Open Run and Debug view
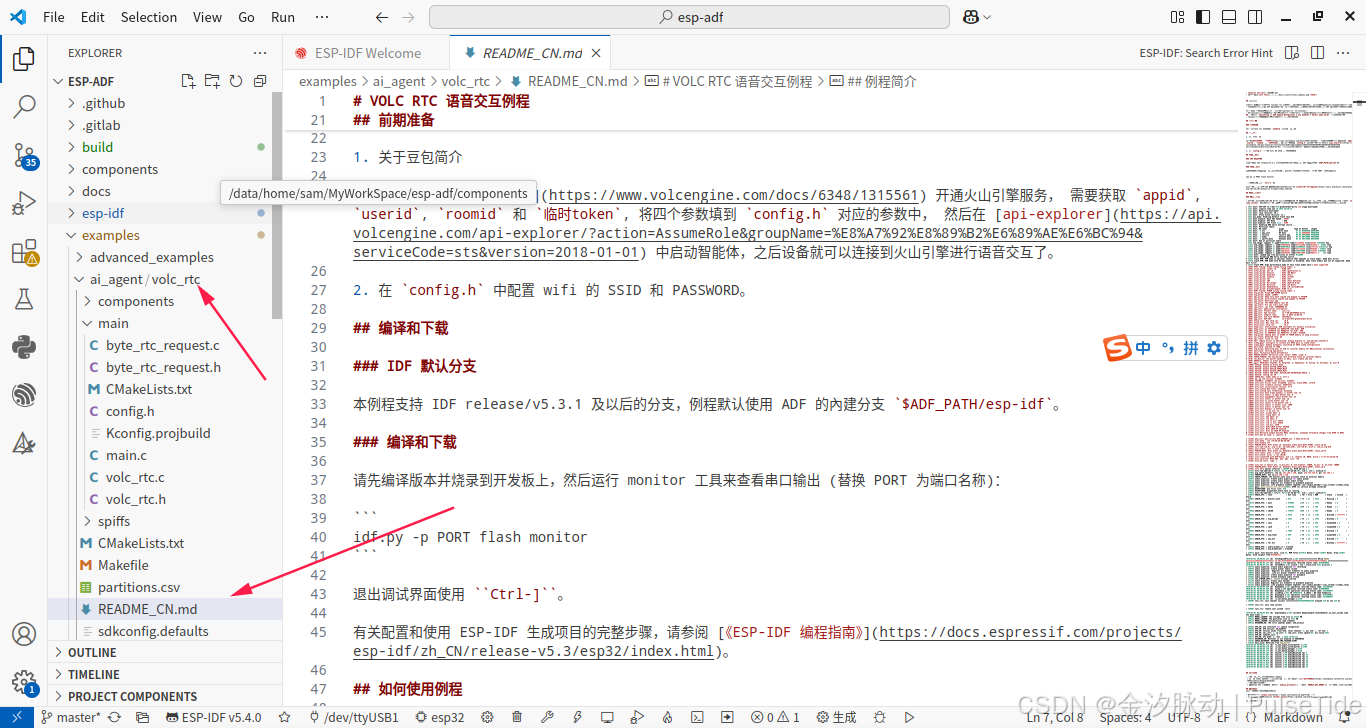 [x=24, y=203]
